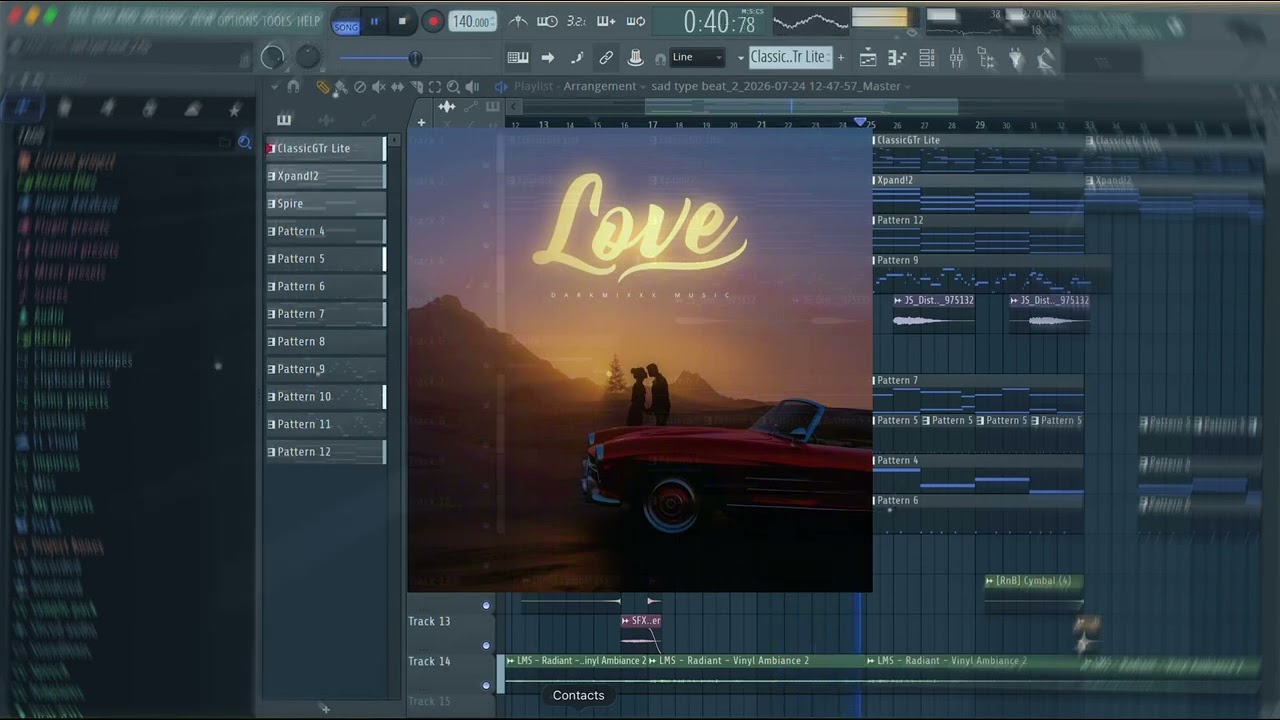This screenshot has width=1280, height=720.
Task: Open the Piano roll icon
Action: click(897, 59)
